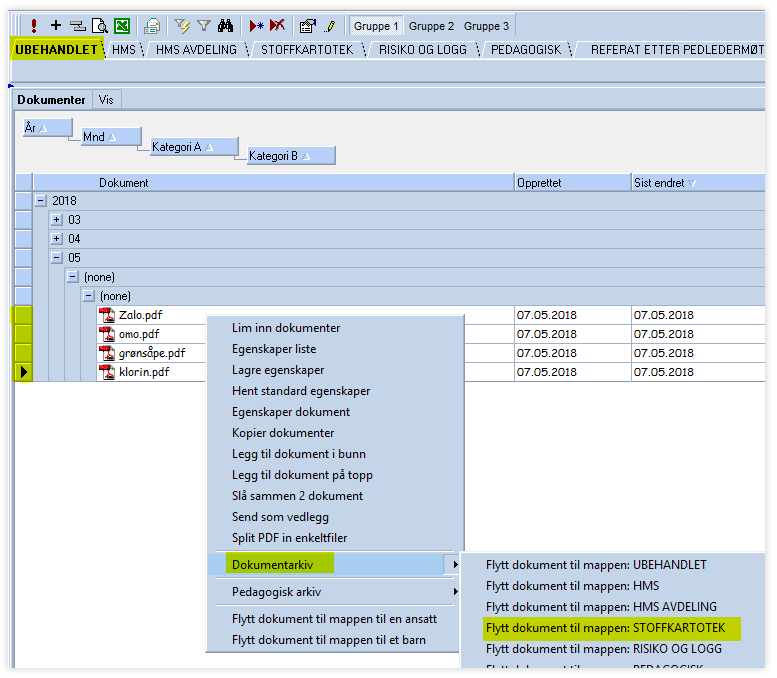The image size is (777, 678).
Task: Choose Legg til dokument i bunn
Action: click(x=299, y=454)
